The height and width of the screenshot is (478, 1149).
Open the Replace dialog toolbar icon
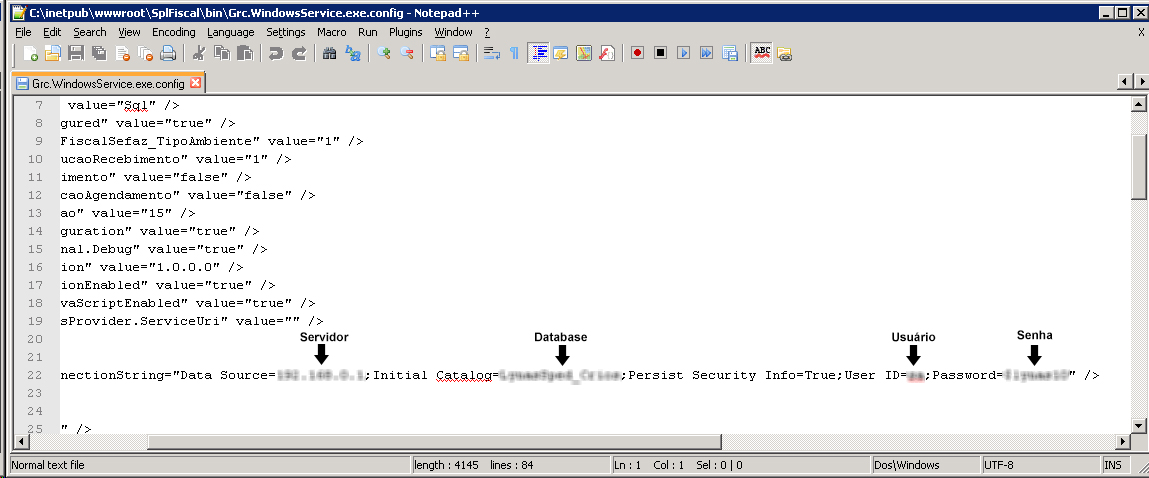(352, 54)
